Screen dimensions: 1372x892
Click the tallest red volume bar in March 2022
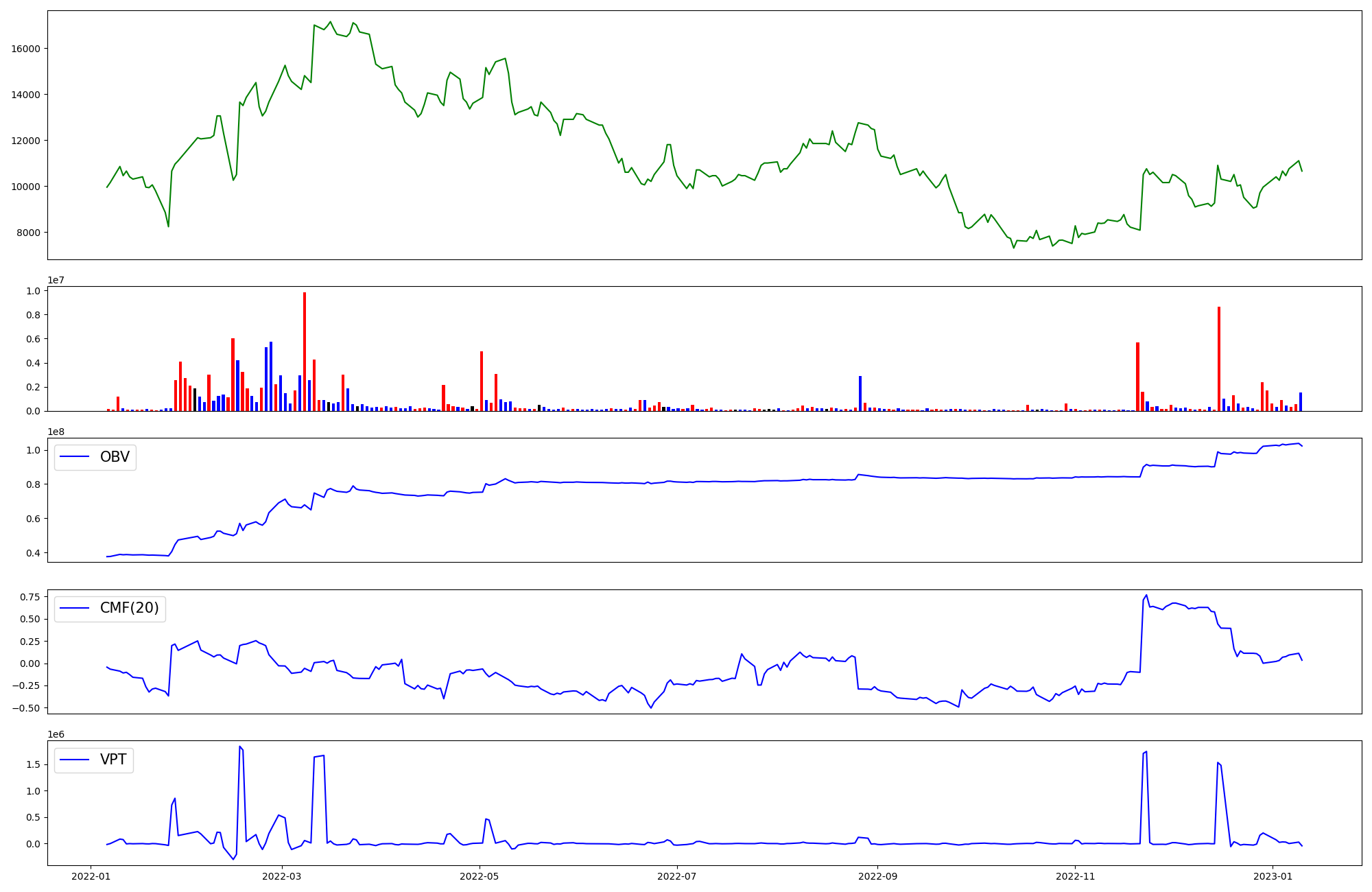coord(305,351)
